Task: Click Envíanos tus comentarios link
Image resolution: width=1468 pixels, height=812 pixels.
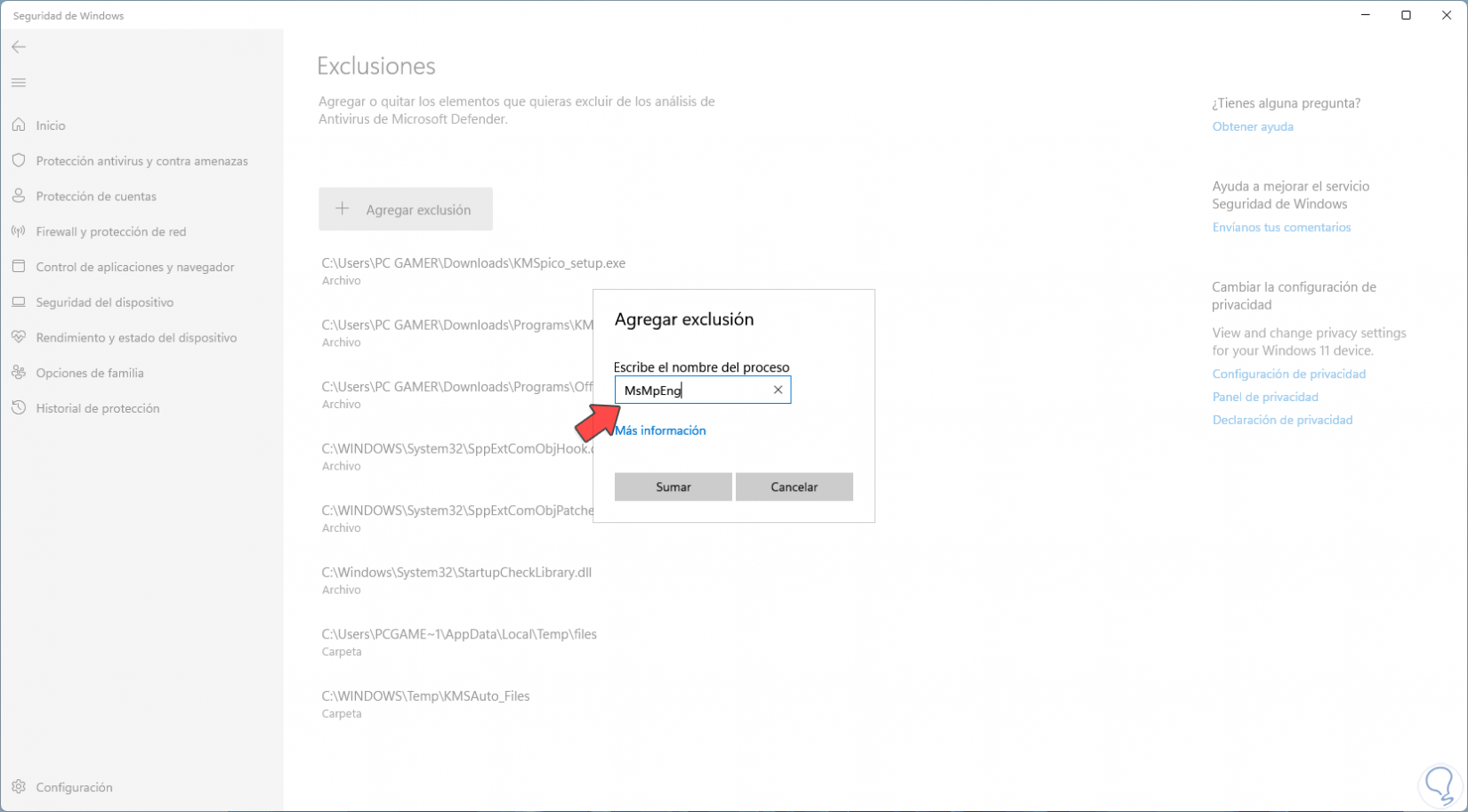Action: 1281,227
